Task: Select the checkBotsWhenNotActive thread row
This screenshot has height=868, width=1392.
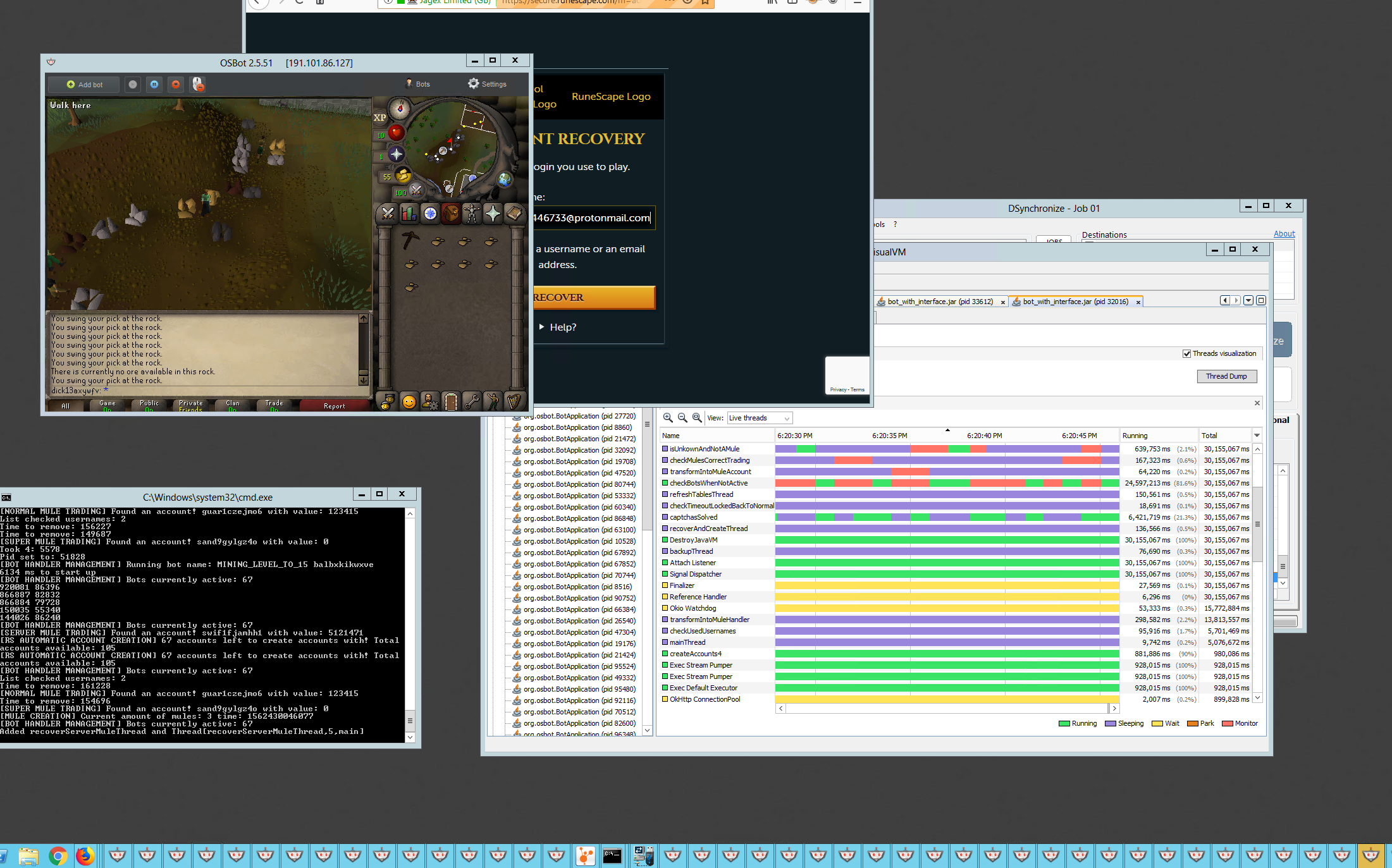Action: pos(955,483)
